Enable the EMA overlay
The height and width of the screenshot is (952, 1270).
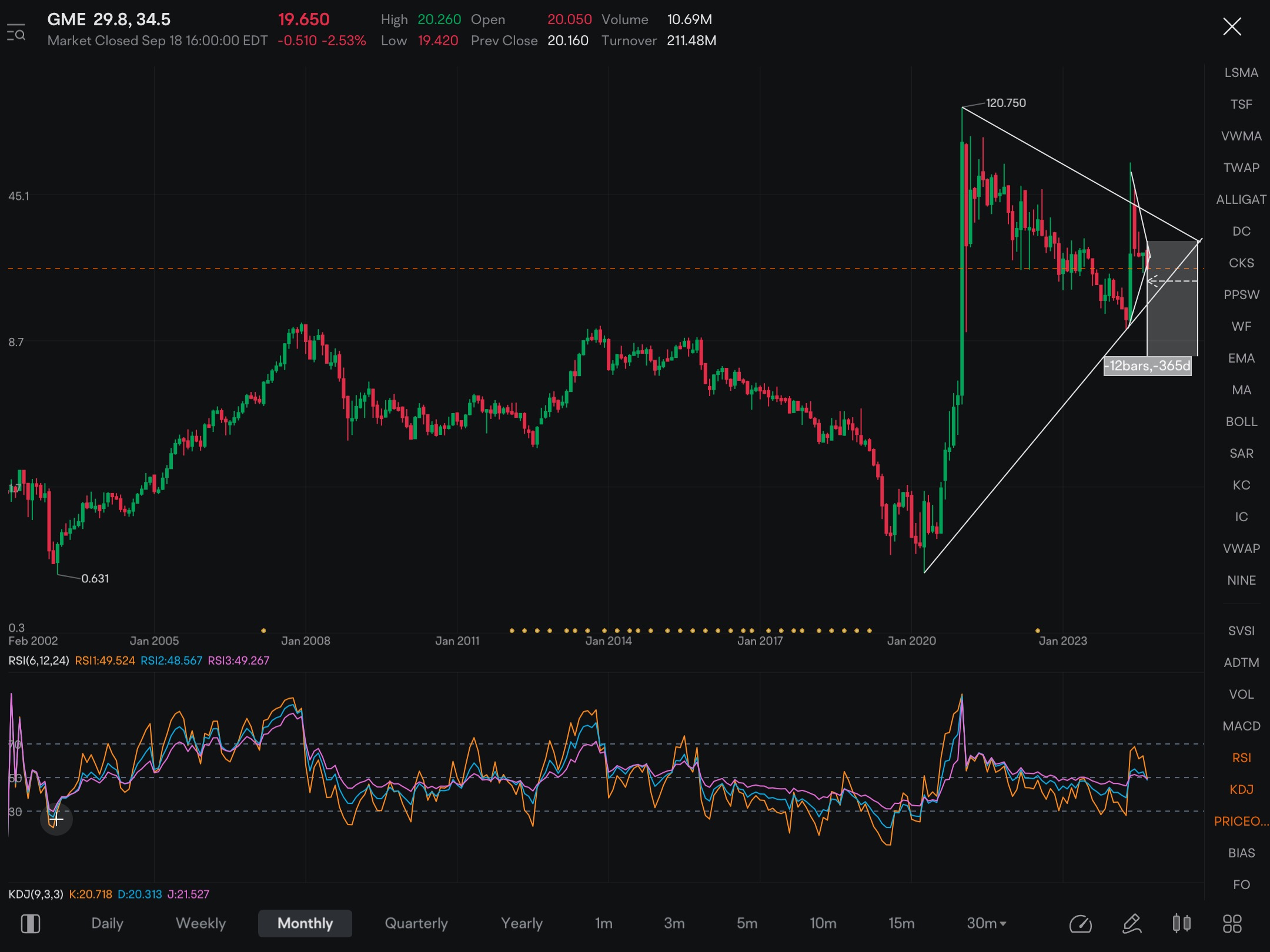pos(1241,358)
